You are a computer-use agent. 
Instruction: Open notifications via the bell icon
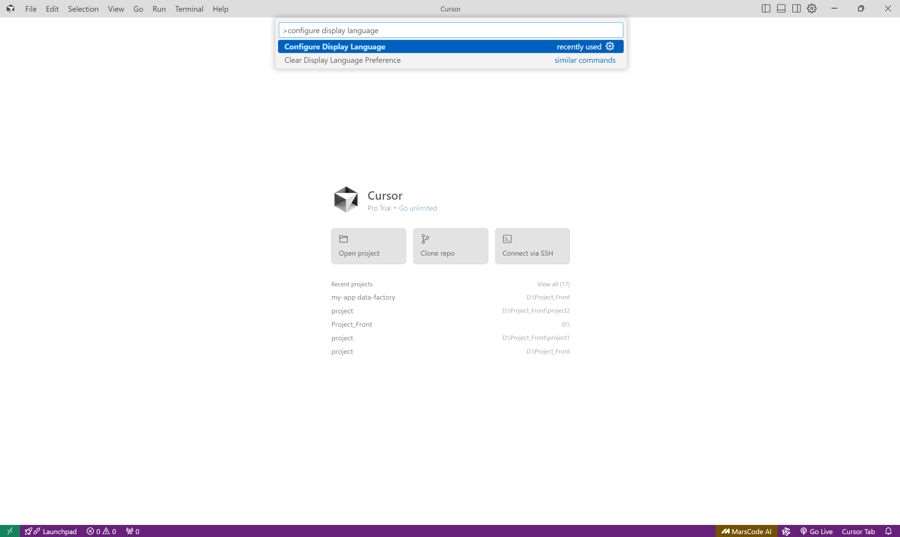pos(889,531)
